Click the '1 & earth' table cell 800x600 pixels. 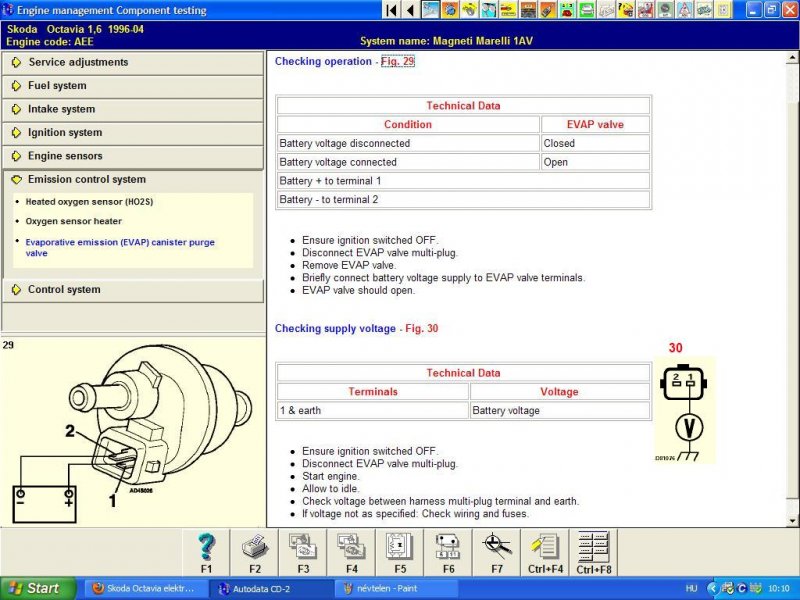tap(372, 411)
